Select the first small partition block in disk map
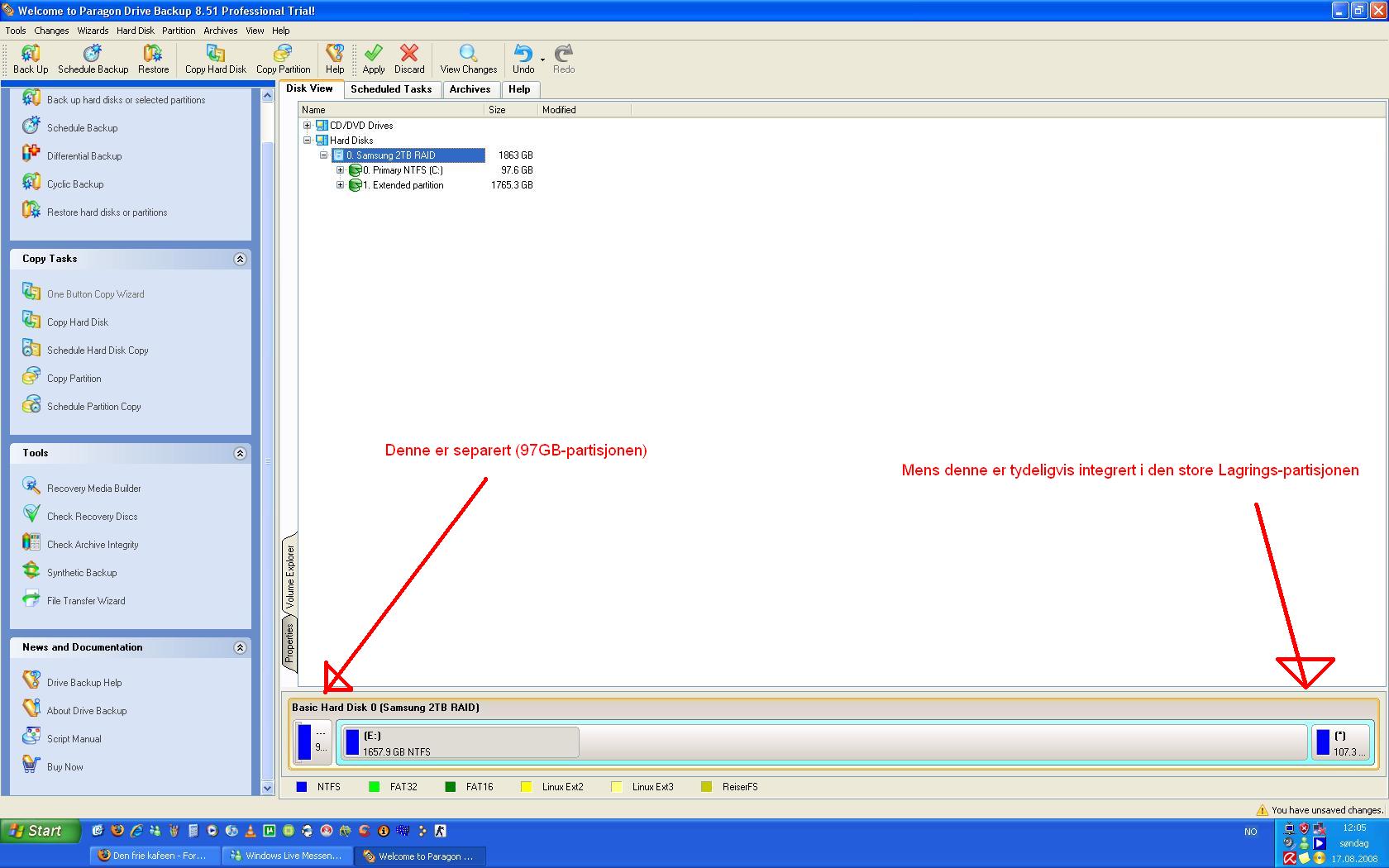Screen dimensions: 1389x868 (x=313, y=742)
